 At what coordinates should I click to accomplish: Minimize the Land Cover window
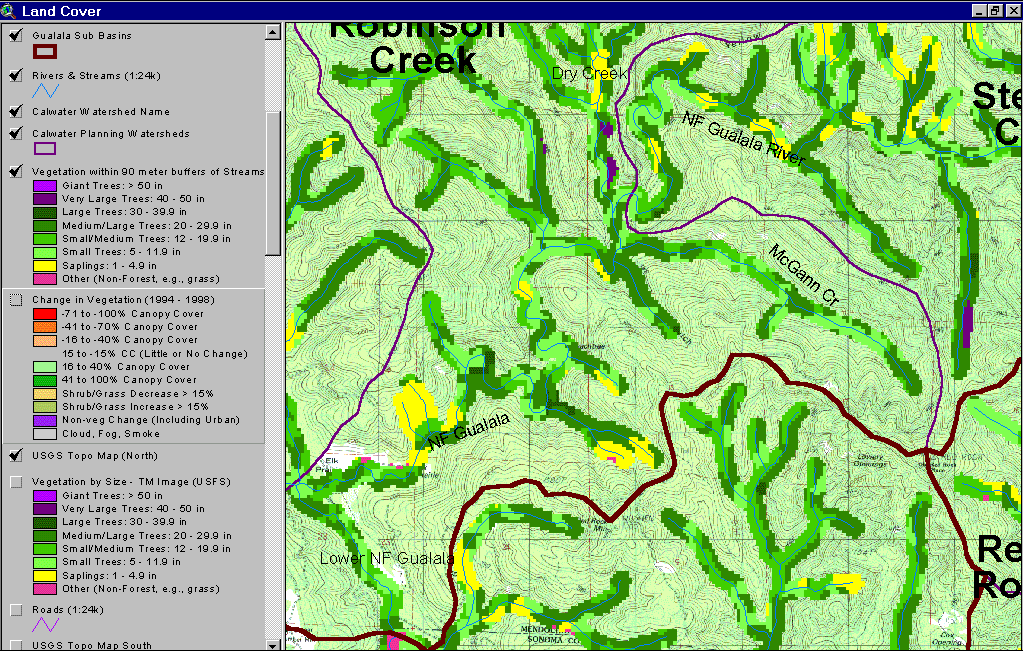(979, 10)
